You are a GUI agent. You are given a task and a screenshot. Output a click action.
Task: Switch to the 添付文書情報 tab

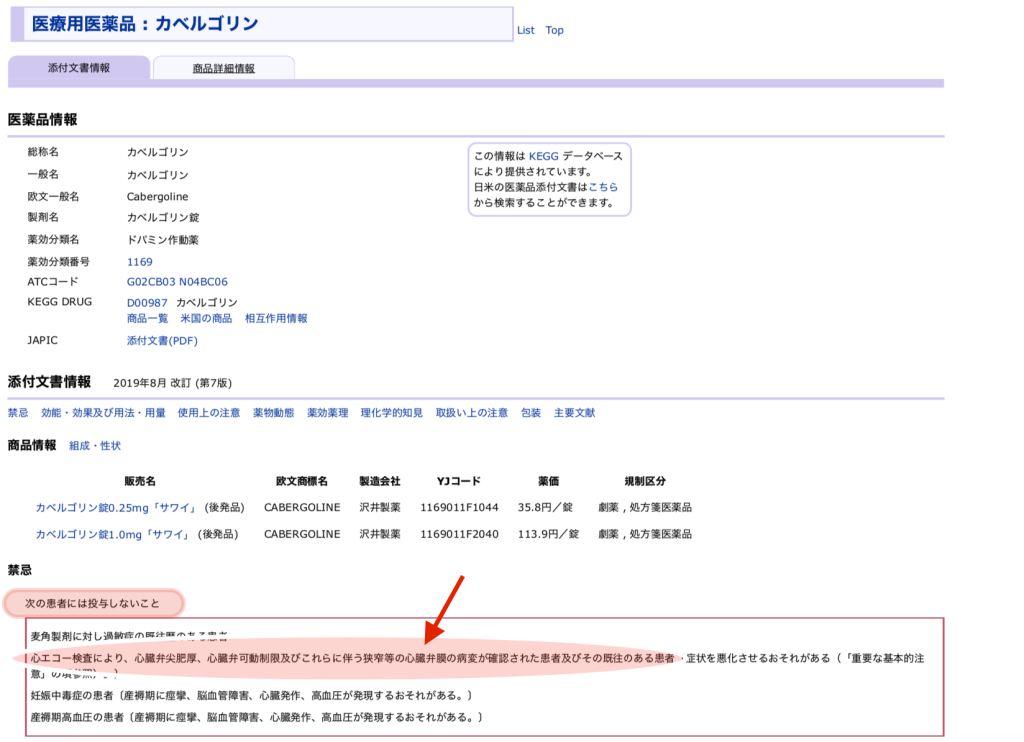pyautogui.click(x=79, y=68)
